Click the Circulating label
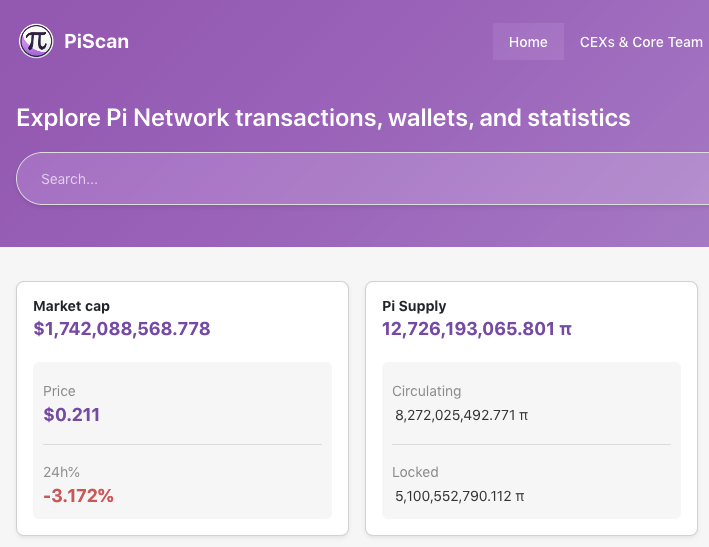This screenshot has height=547, width=709. click(x=426, y=391)
